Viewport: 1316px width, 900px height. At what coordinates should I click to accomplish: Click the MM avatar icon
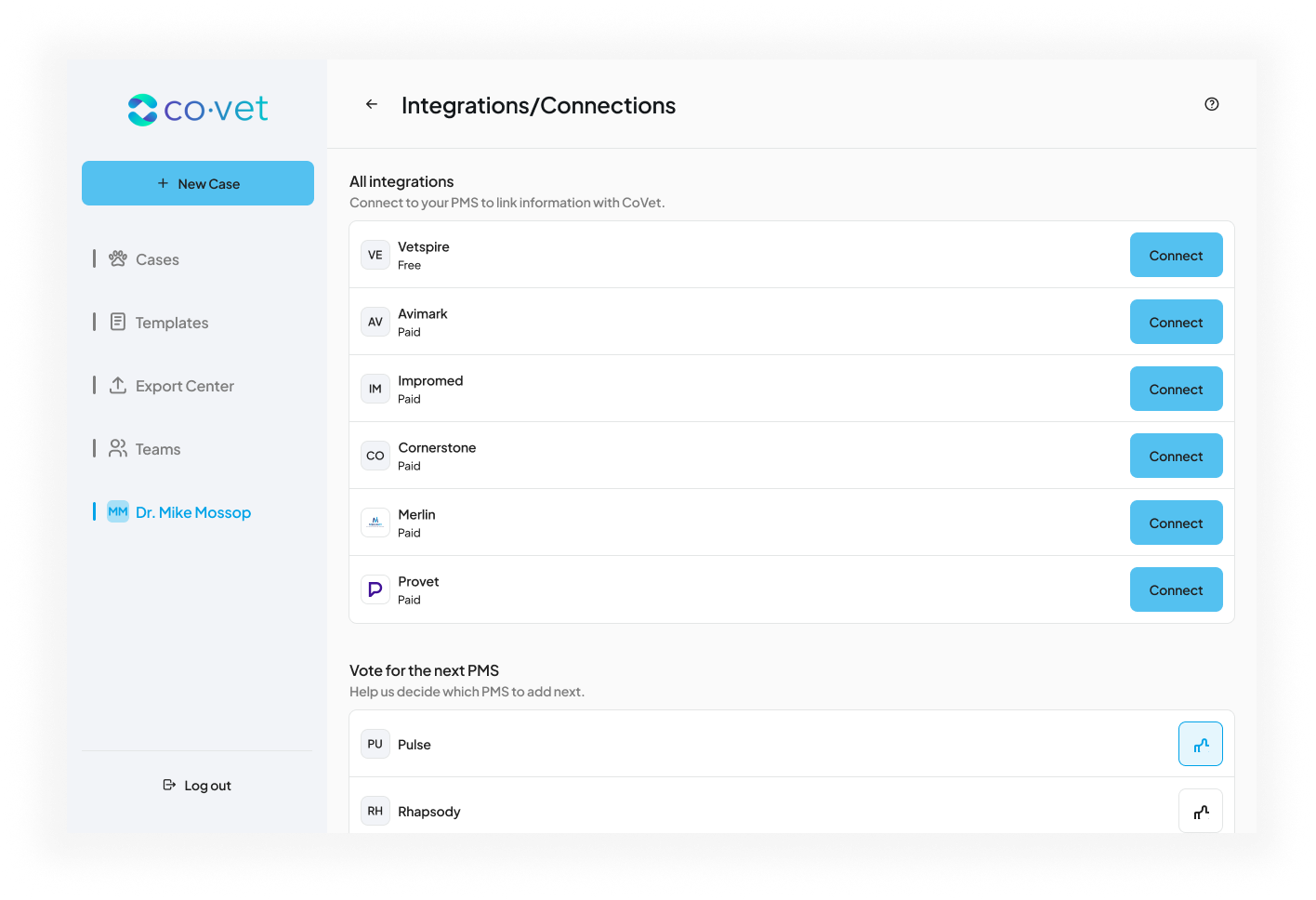118,511
